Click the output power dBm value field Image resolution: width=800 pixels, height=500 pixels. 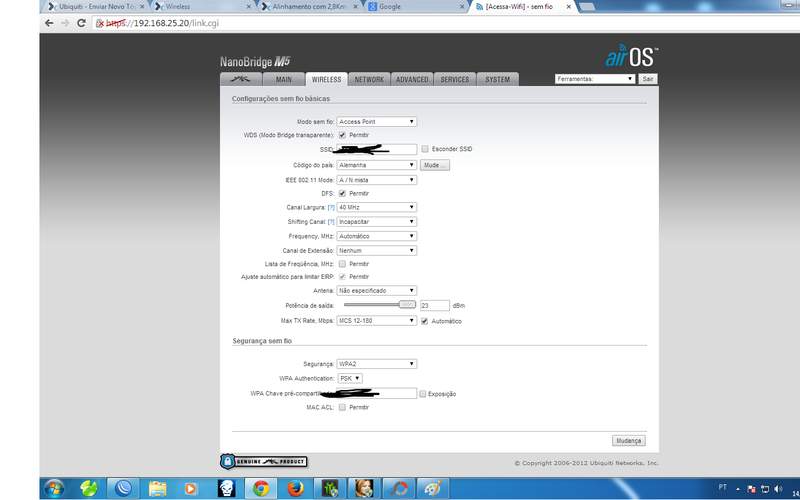pyautogui.click(x=435, y=306)
